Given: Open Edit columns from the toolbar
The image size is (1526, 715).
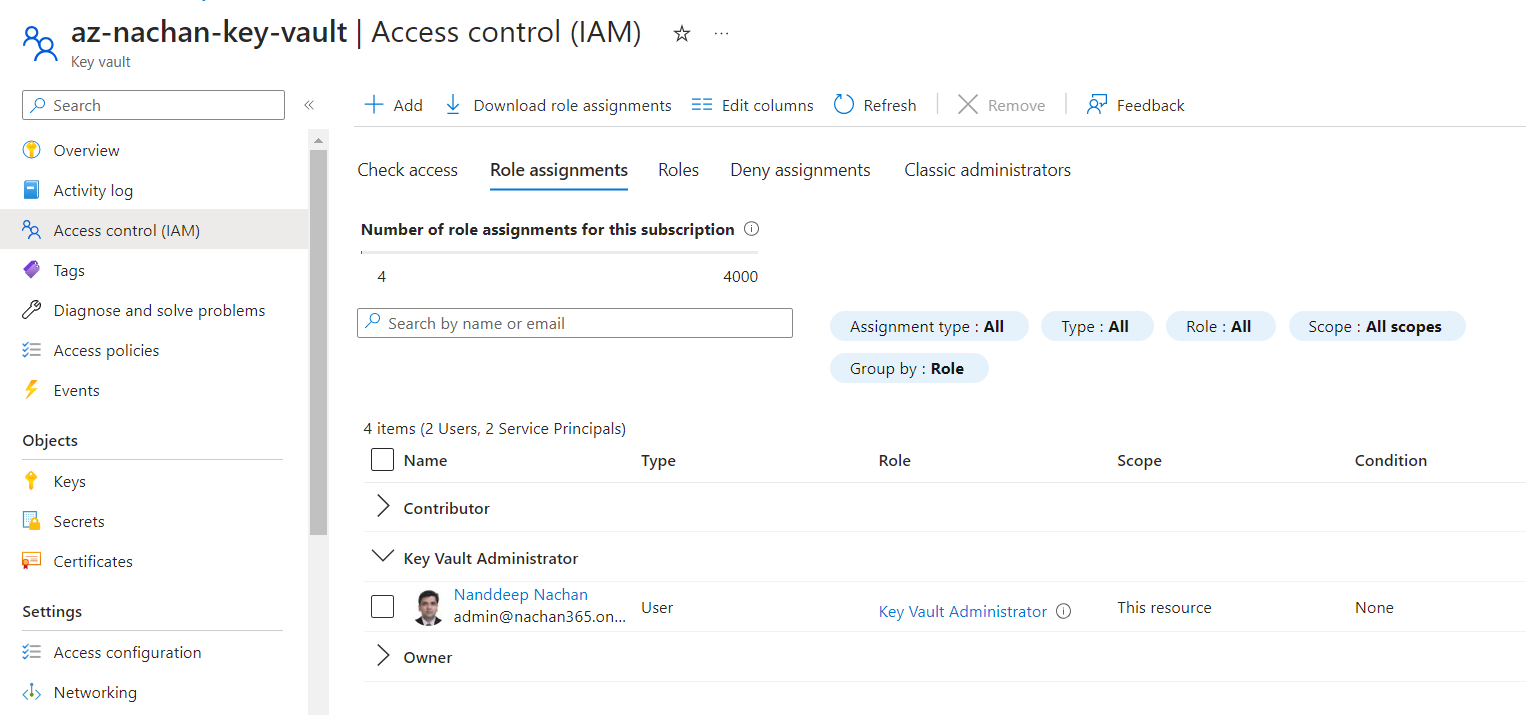Looking at the screenshot, I should [x=753, y=105].
